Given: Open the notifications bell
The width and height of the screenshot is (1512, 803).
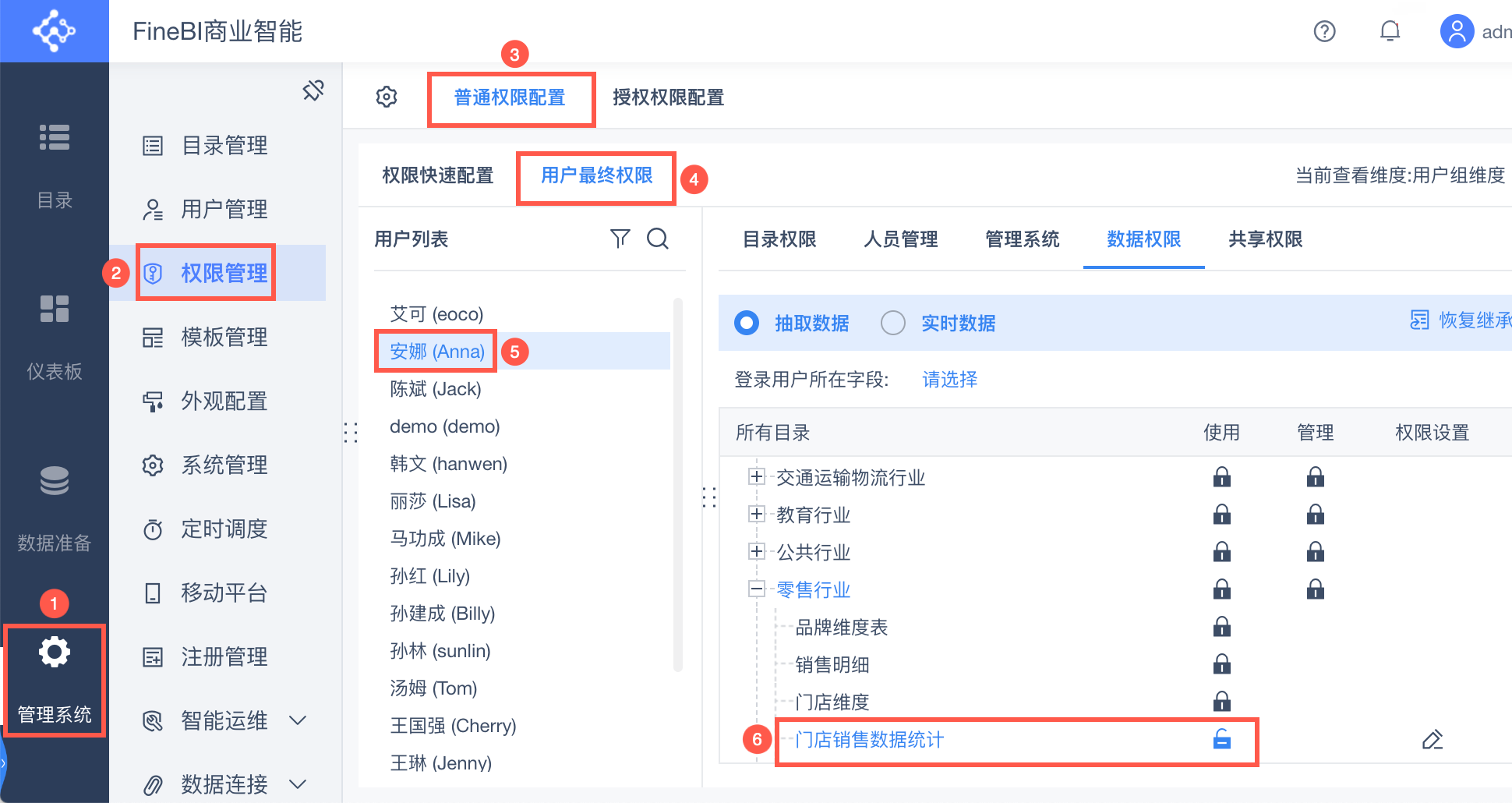Looking at the screenshot, I should 1390,31.
